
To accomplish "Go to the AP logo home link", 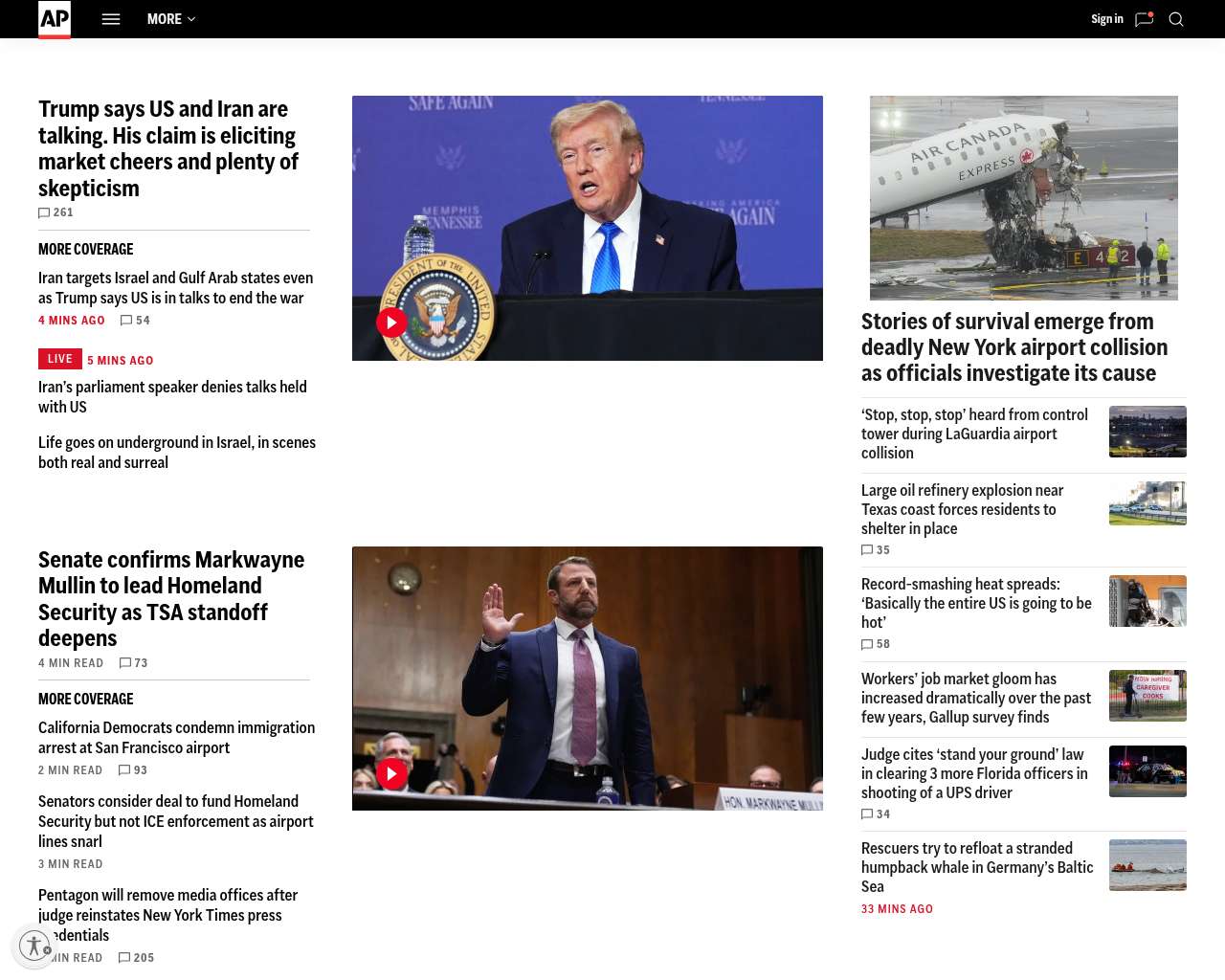I will tap(55, 19).
